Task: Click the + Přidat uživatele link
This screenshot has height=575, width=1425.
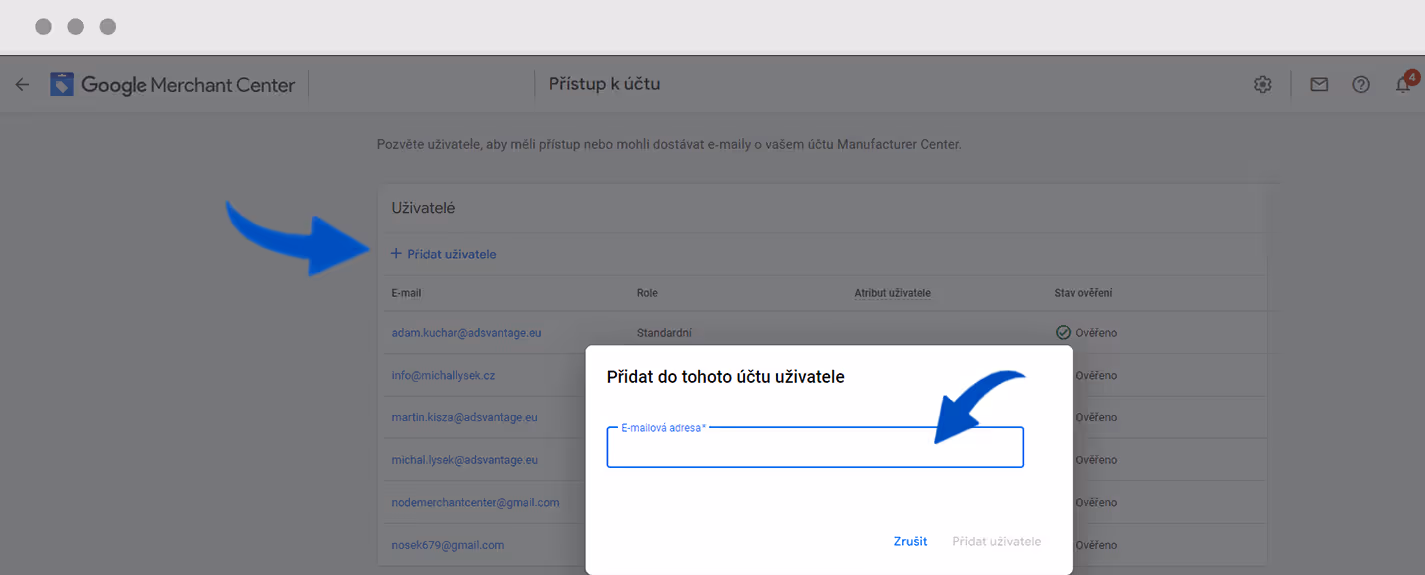Action: point(443,254)
